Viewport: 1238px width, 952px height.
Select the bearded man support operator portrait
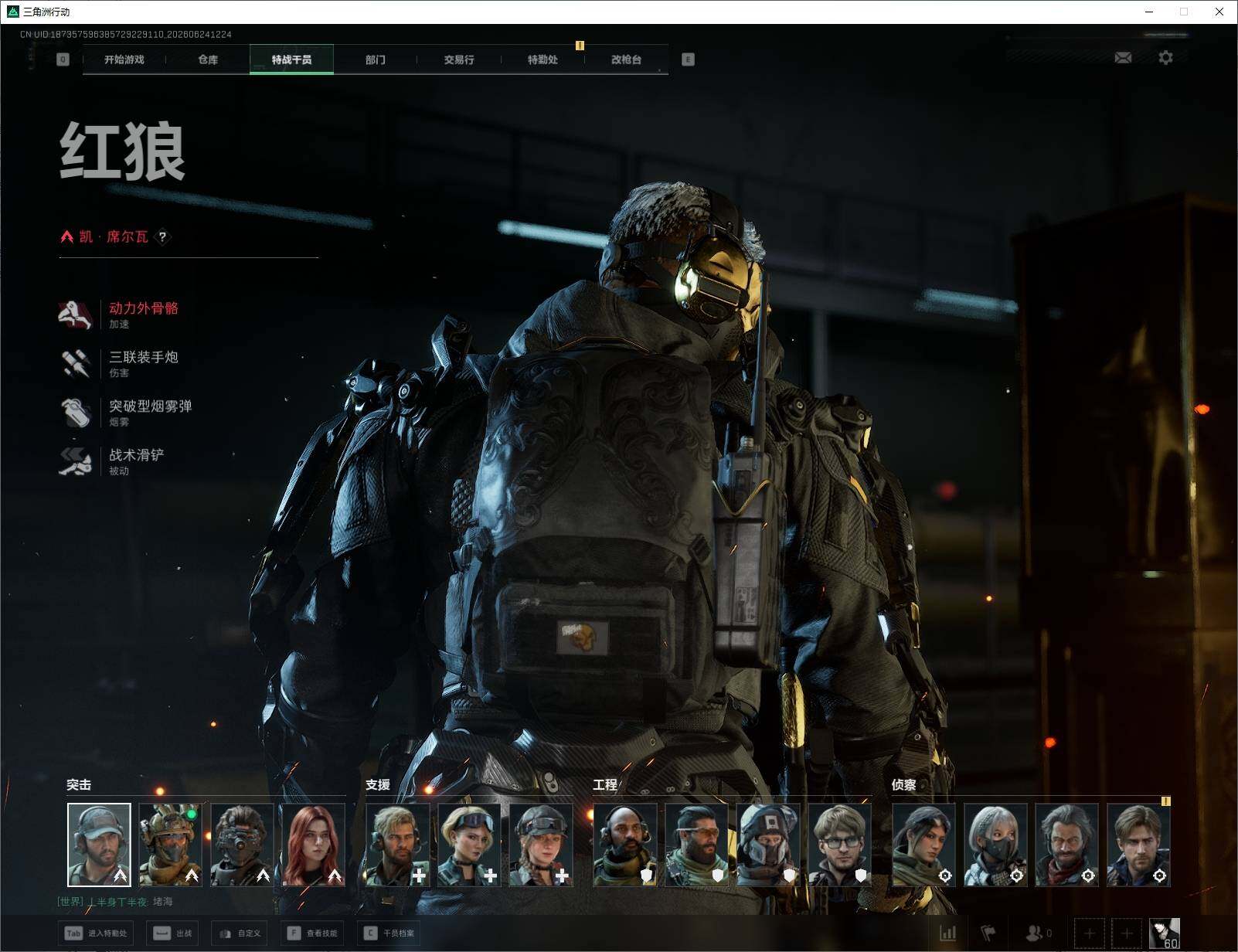click(397, 845)
